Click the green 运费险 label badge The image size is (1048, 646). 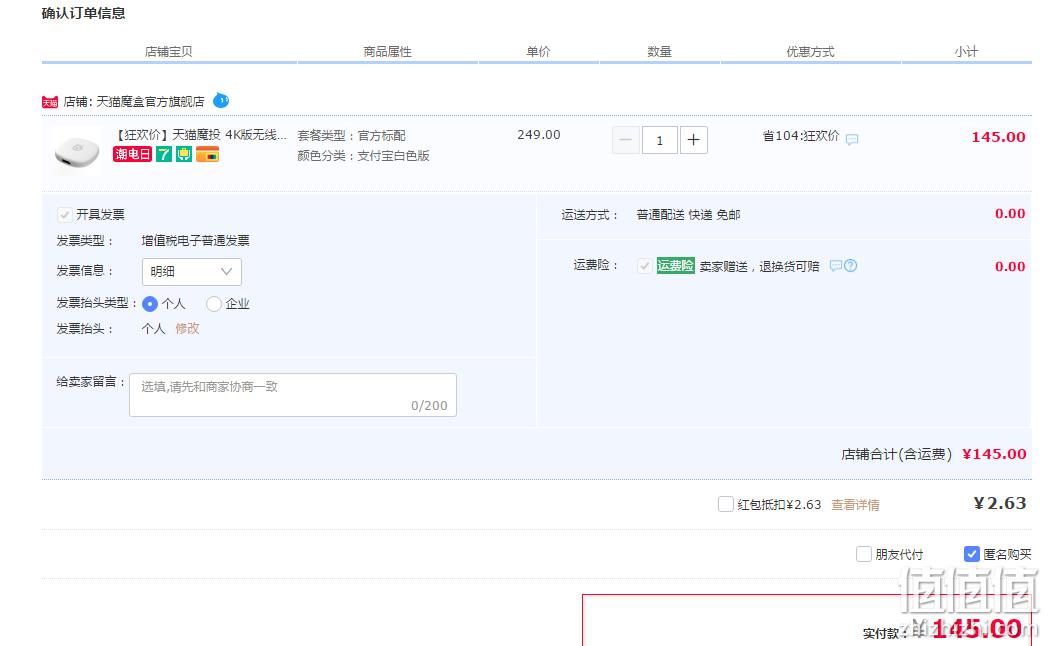(676, 266)
